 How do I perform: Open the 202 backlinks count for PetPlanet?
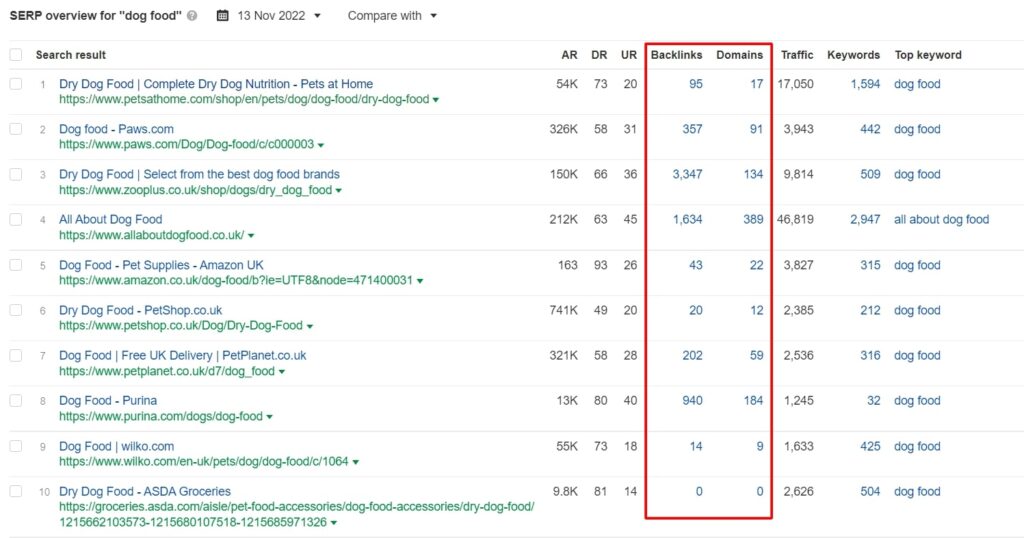(x=692, y=355)
